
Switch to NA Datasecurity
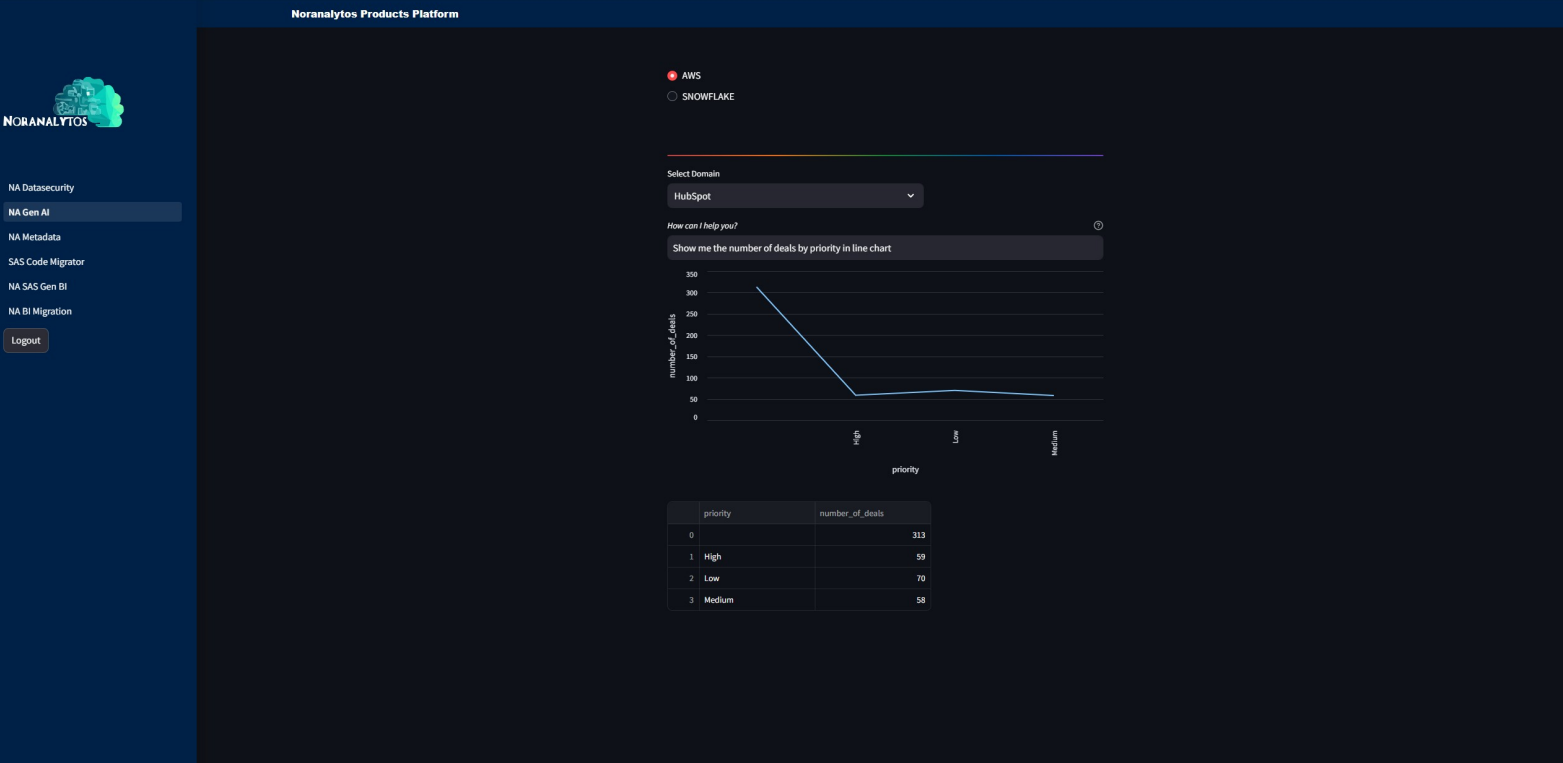(x=41, y=187)
